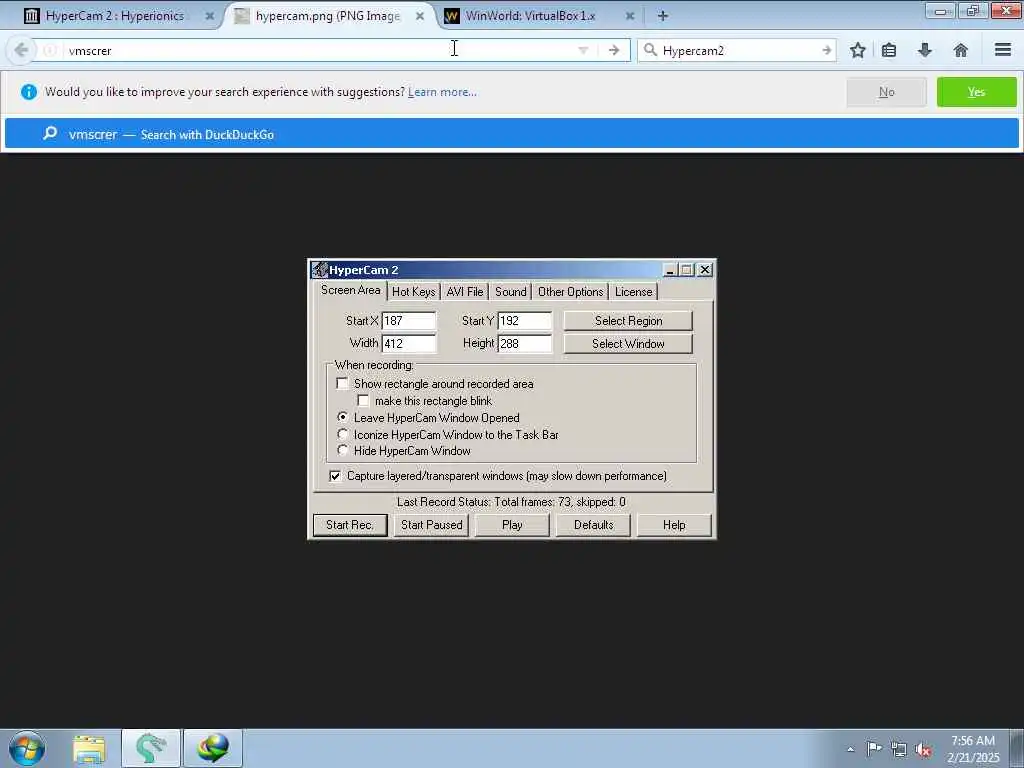Switch to the WinWorld: VirtualBox 1.x tab
The width and height of the screenshot is (1024, 768).
[530, 16]
